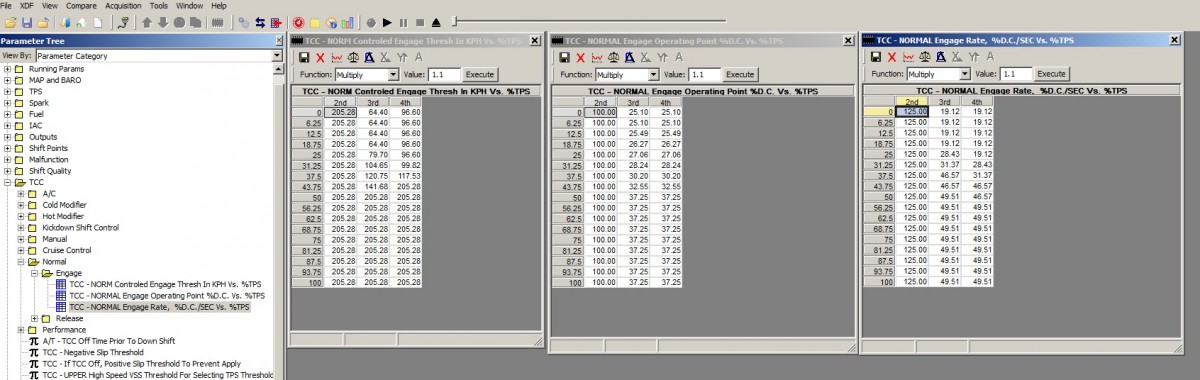Open the File menu
This screenshot has height=380, width=1200.
click(x=7, y=5)
